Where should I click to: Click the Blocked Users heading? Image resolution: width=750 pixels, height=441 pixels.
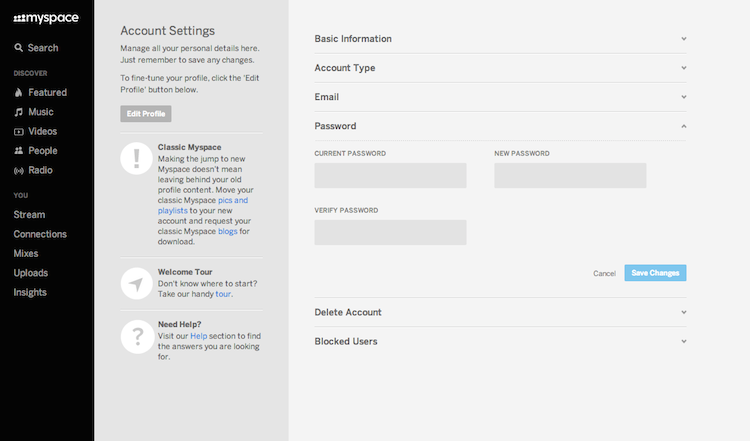coord(346,342)
